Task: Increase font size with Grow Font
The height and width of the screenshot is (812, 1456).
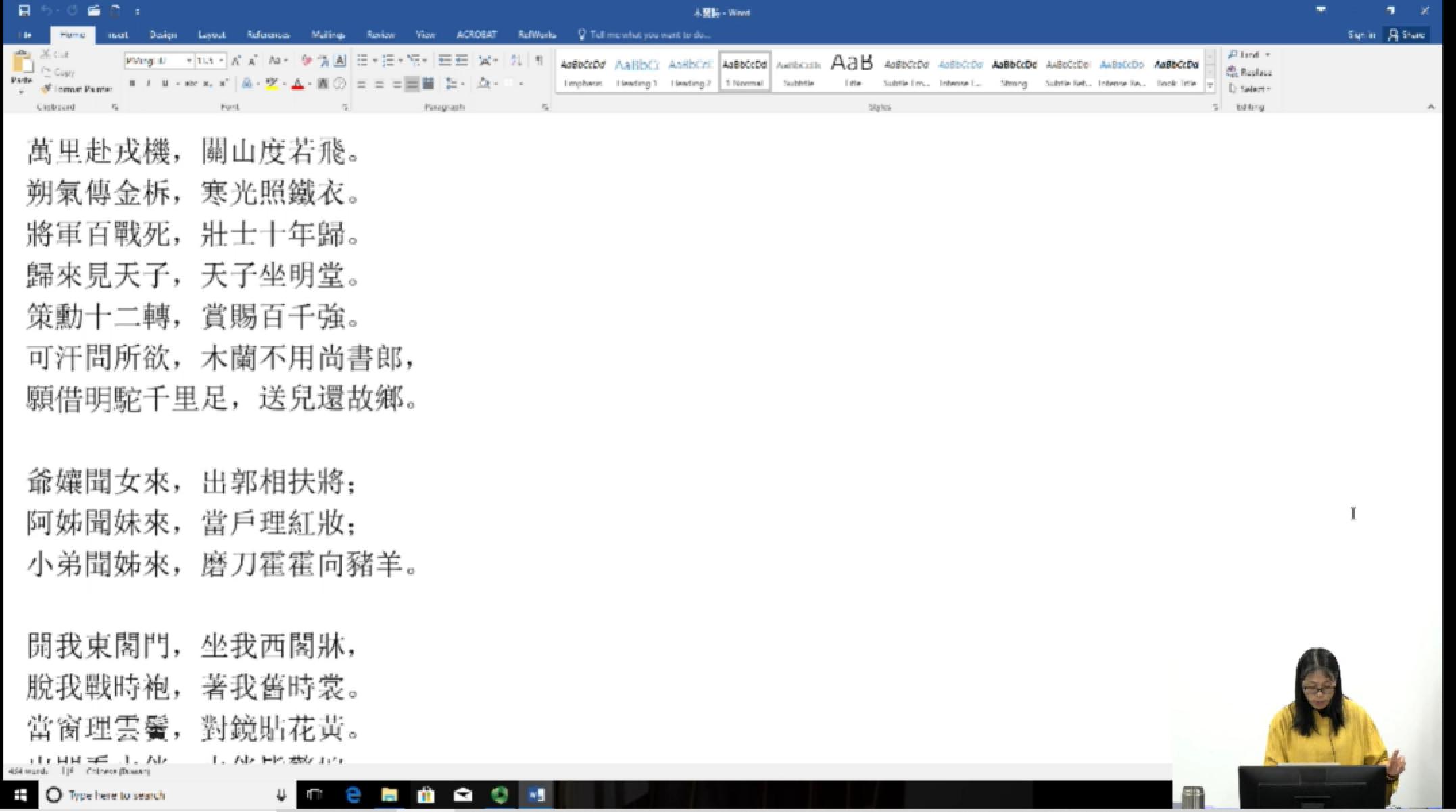Action: tap(236, 61)
